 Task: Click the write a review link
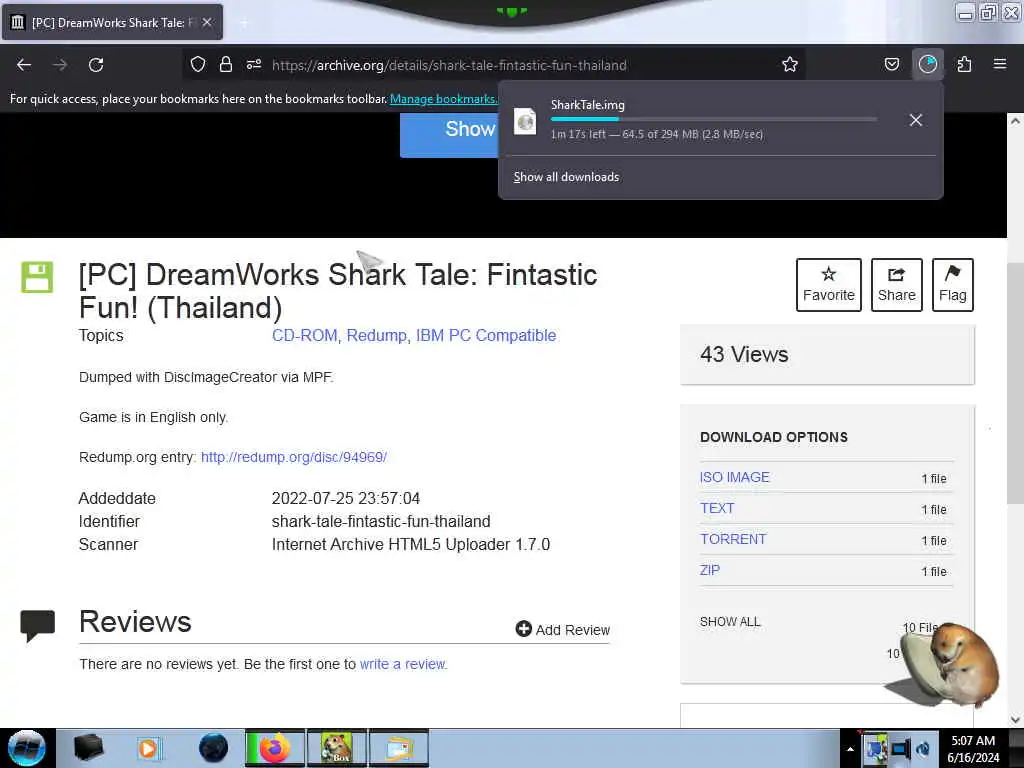coord(402,664)
